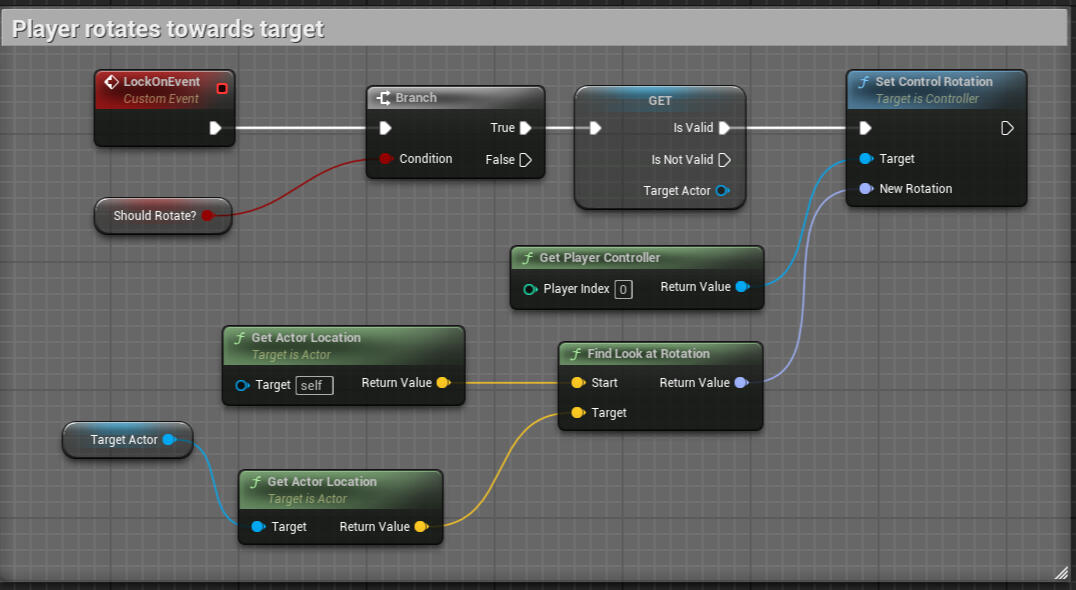Image resolution: width=1076 pixels, height=590 pixels.
Task: Click the Find Look at Rotation Start pin
Action: 578,383
